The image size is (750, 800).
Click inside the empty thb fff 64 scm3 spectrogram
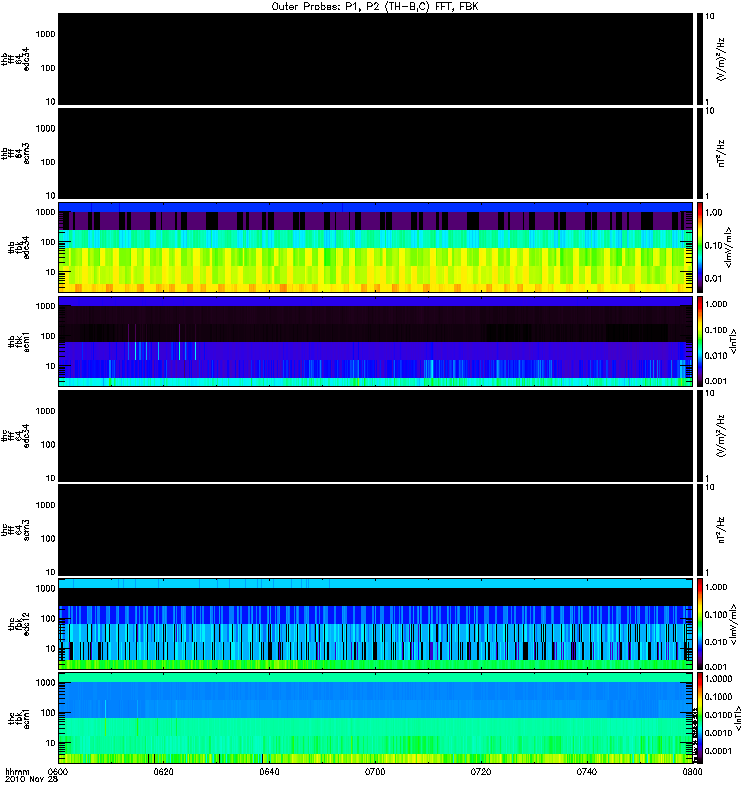pyautogui.click(x=375, y=154)
